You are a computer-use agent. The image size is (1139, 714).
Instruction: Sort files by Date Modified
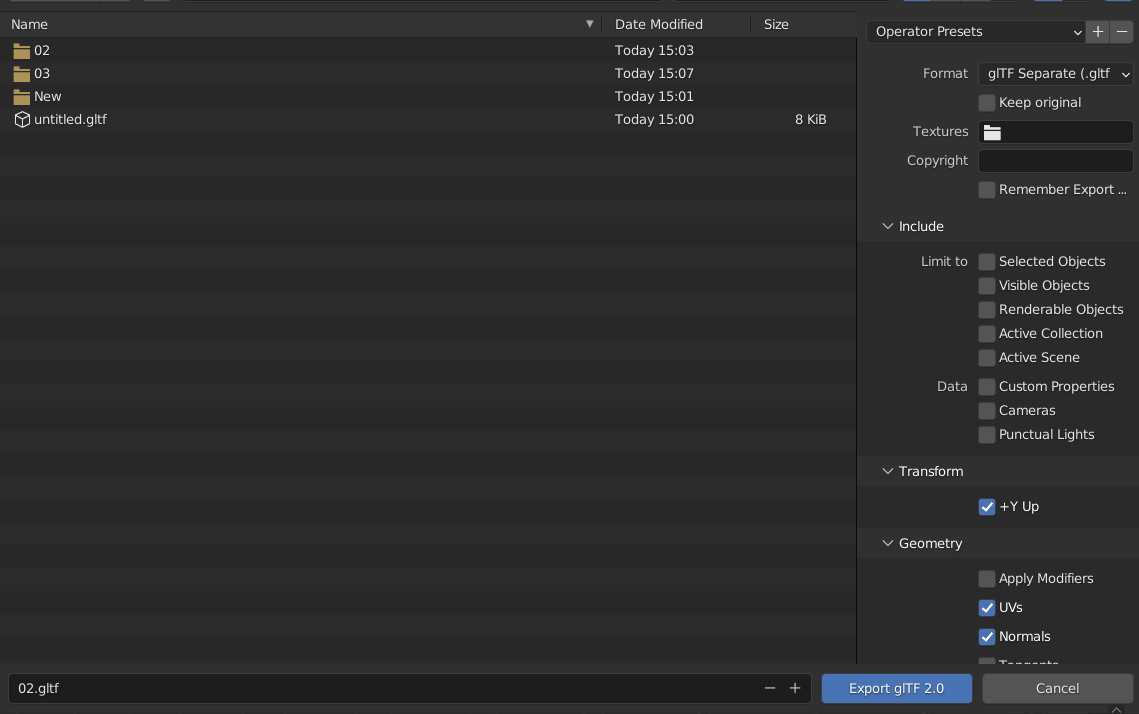659,23
